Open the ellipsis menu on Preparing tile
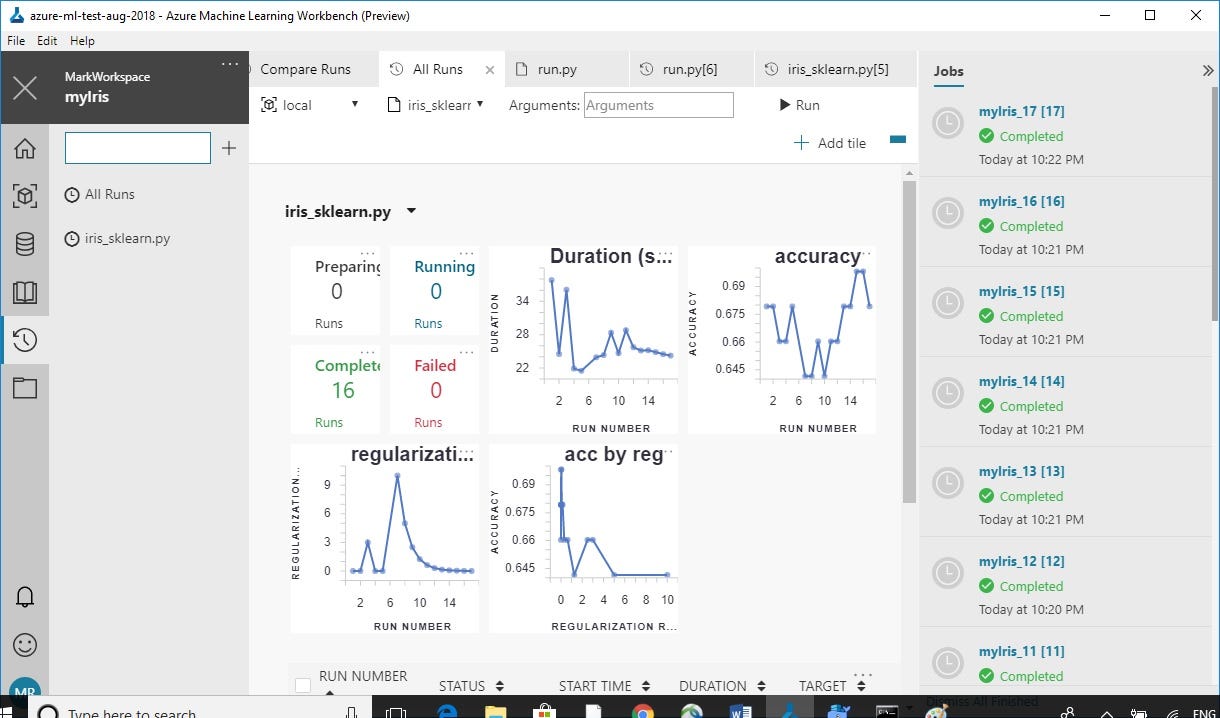Viewport: 1220px width, 718px height. (x=368, y=253)
